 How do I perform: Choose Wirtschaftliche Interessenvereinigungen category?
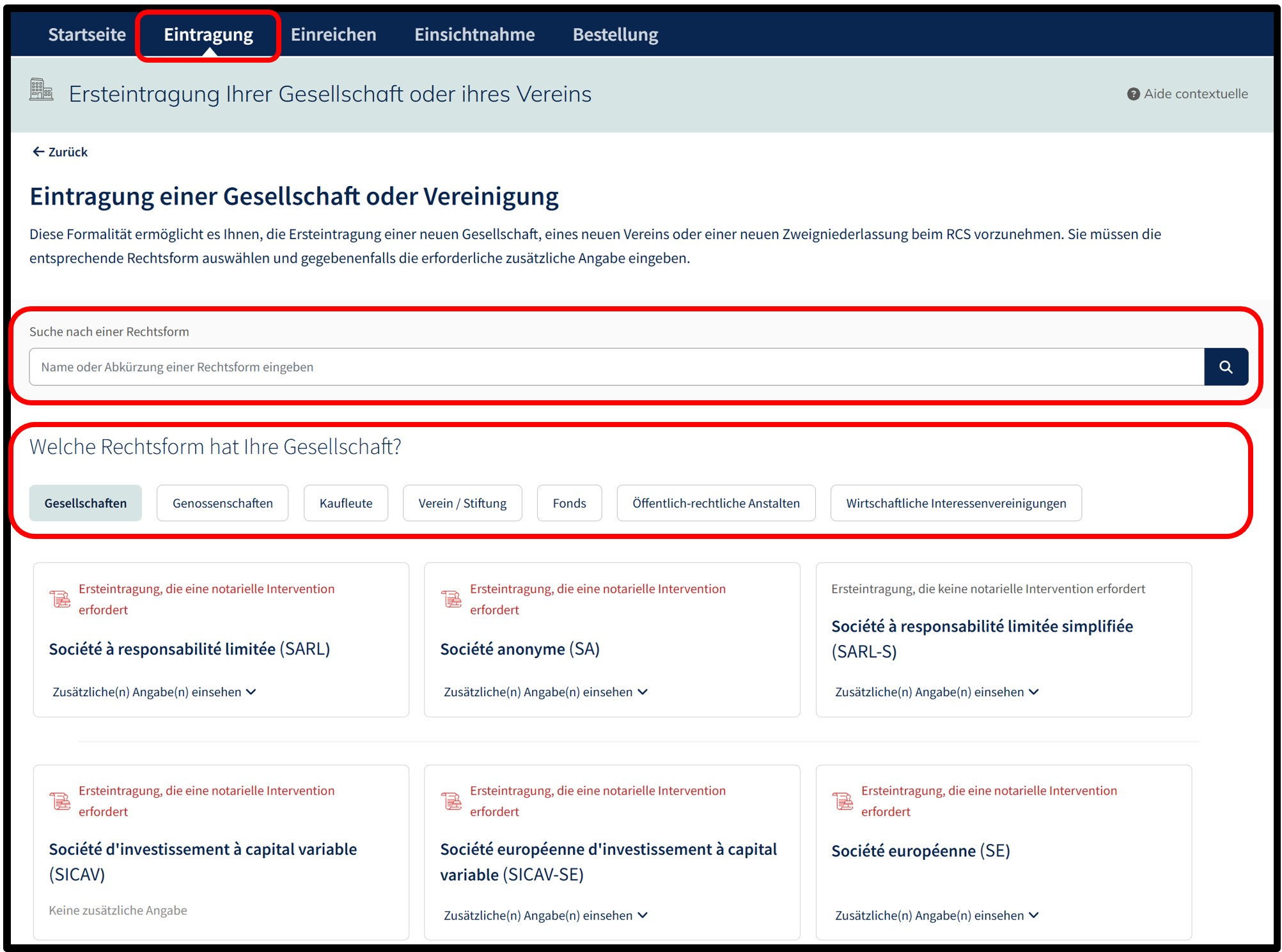pyautogui.click(x=956, y=503)
